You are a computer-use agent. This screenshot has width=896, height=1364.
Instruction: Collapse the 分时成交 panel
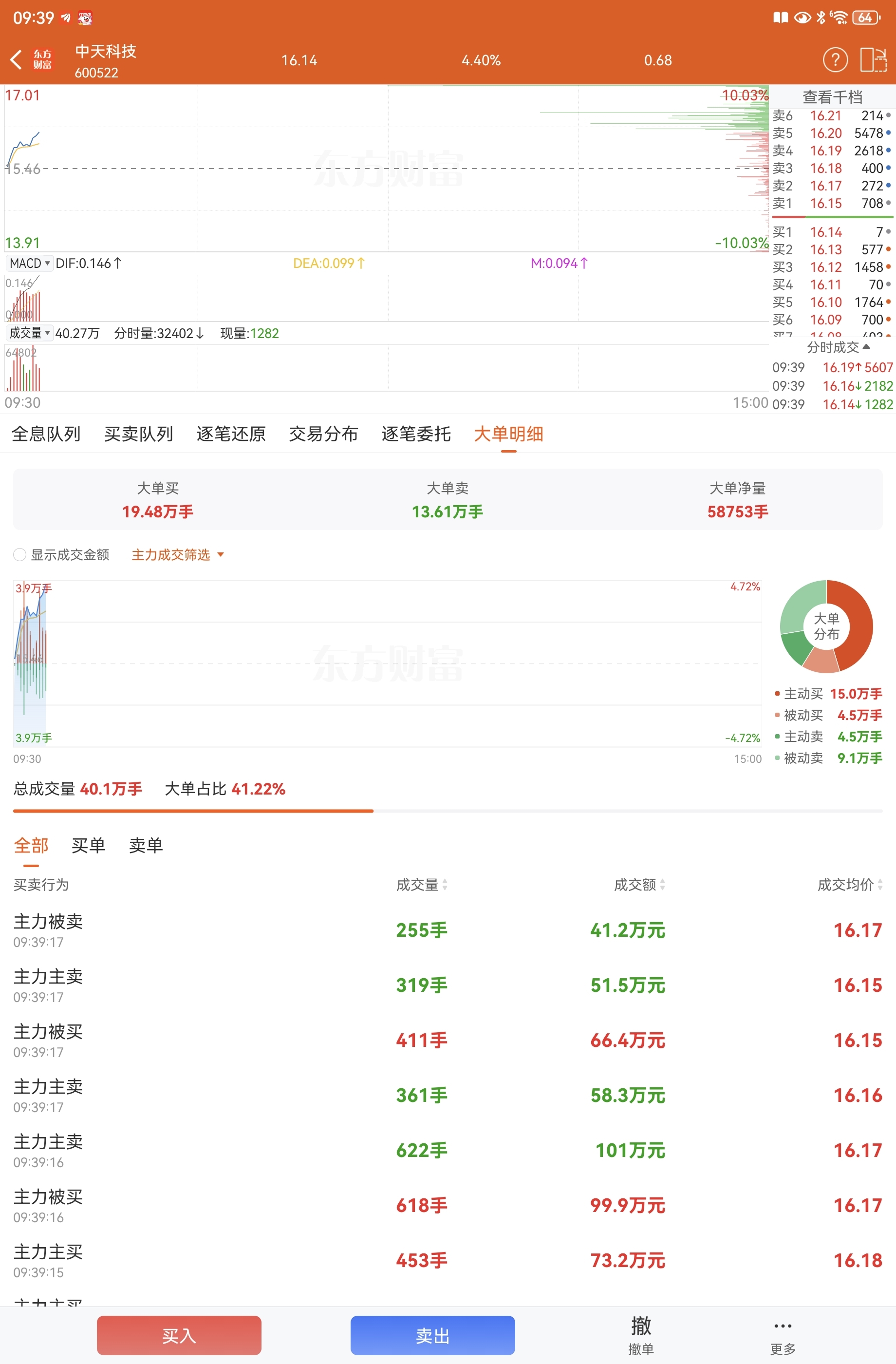(x=838, y=347)
